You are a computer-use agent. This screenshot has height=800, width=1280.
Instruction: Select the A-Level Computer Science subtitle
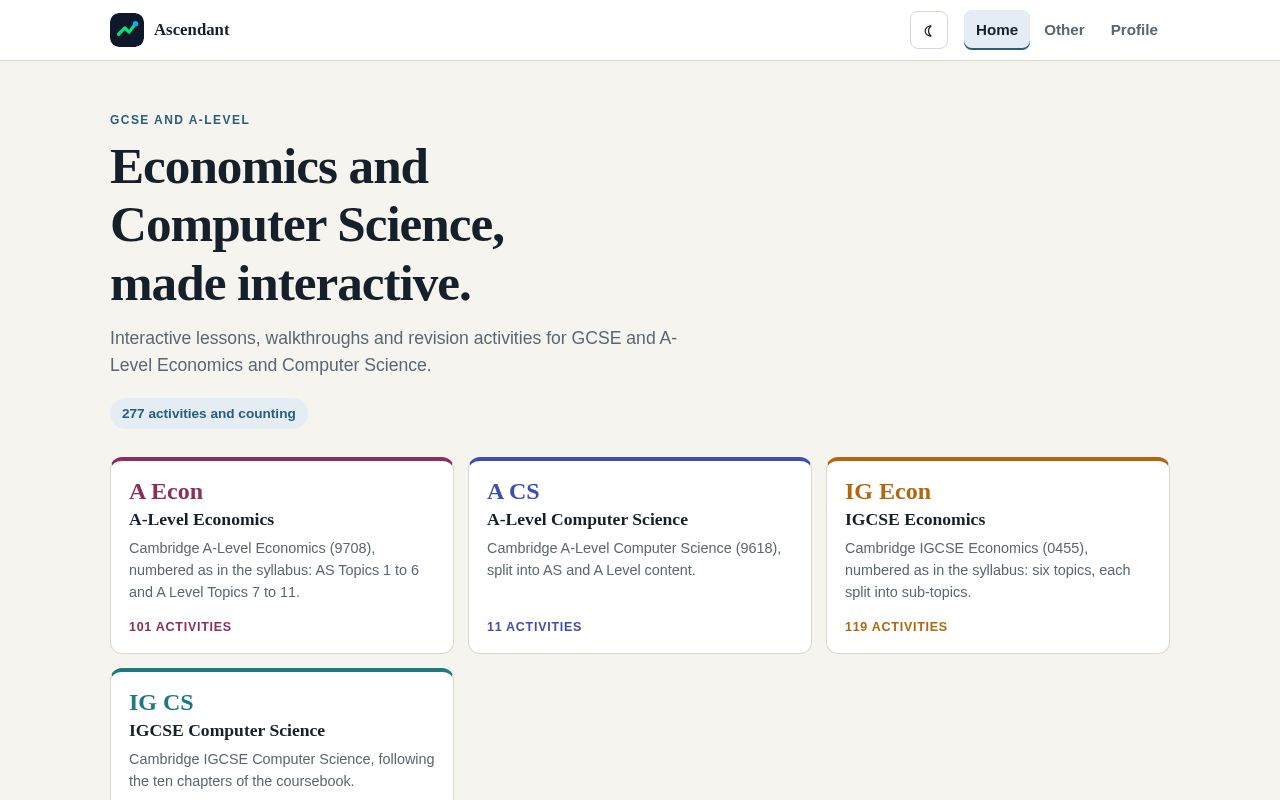[x=587, y=519]
